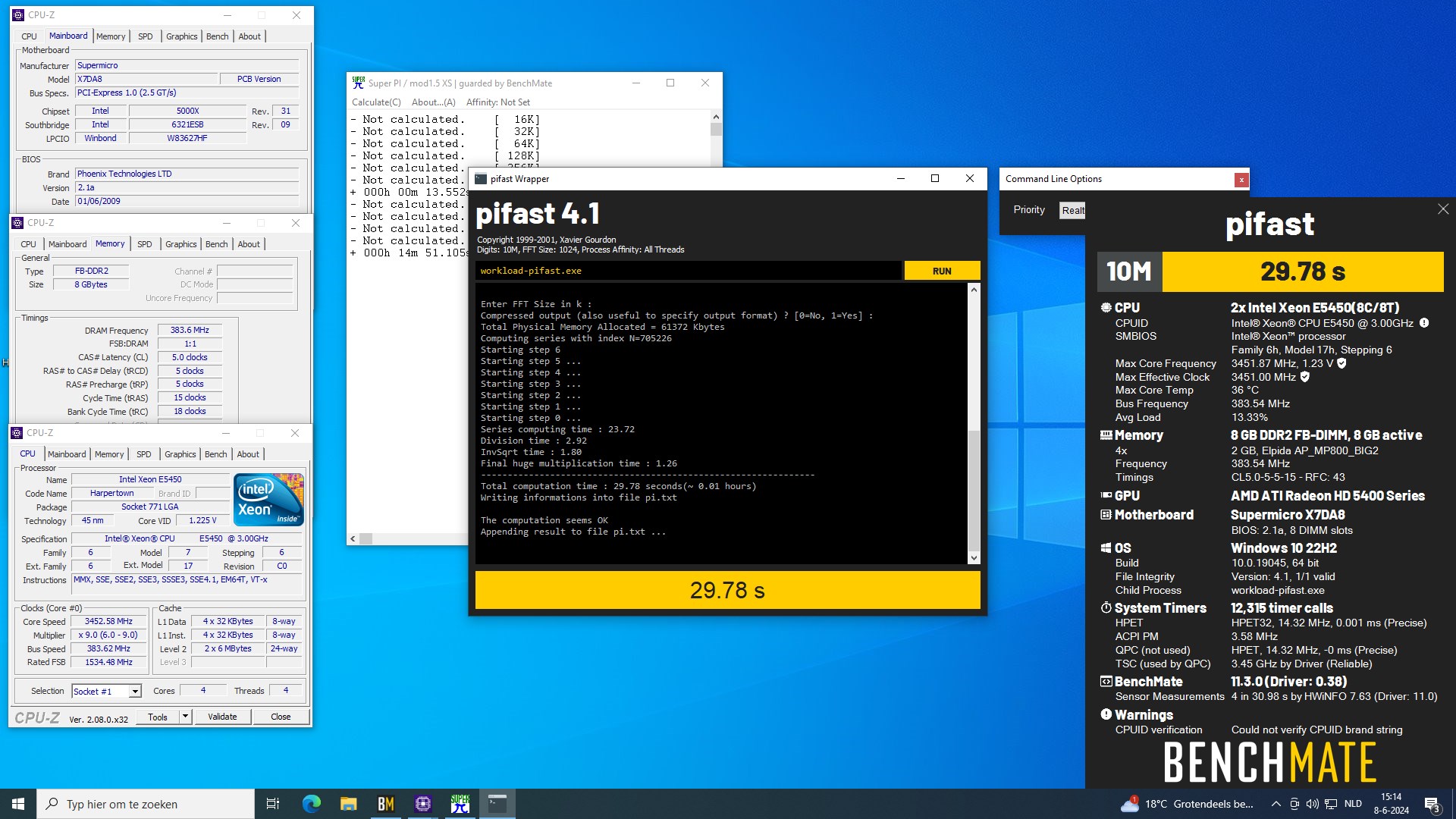Click Validate button in CPU-Z
Image resolution: width=1456 pixels, height=819 pixels.
[x=222, y=717]
